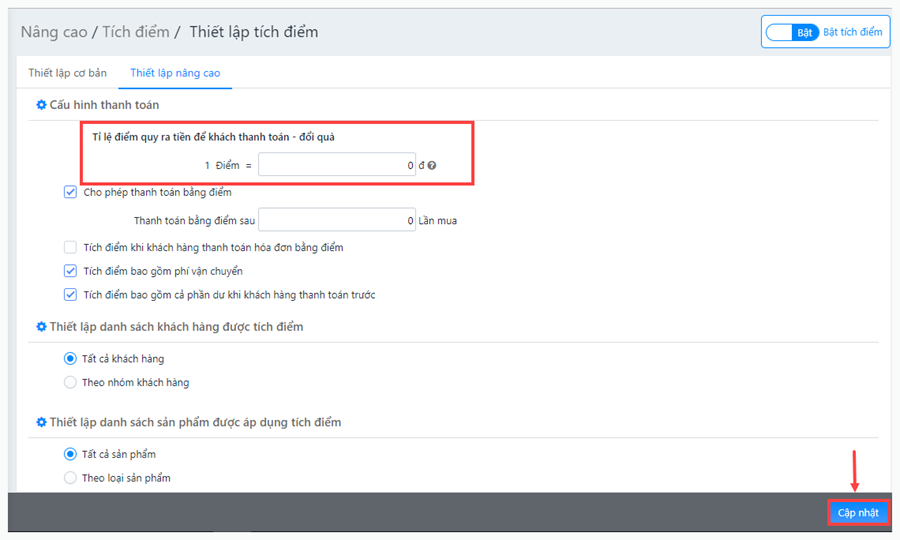Focus the 1 Điểm = value input field
Viewport: 900px width, 540px height.
pyautogui.click(x=337, y=165)
